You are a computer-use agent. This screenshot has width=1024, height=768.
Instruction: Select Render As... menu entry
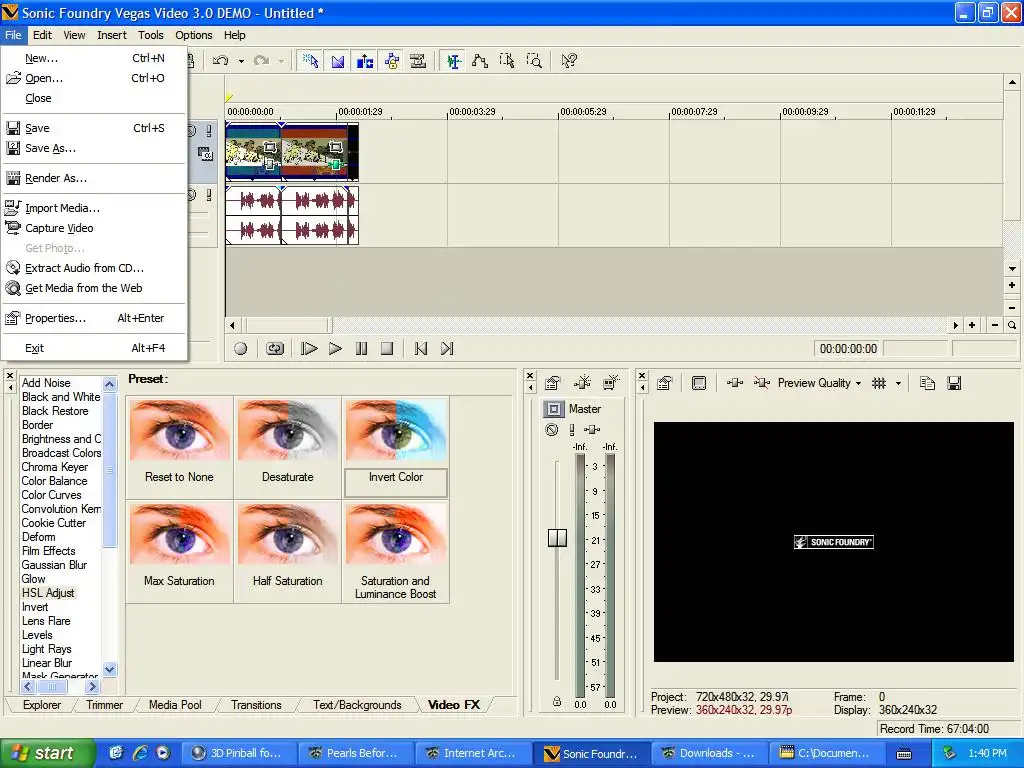[94, 178]
